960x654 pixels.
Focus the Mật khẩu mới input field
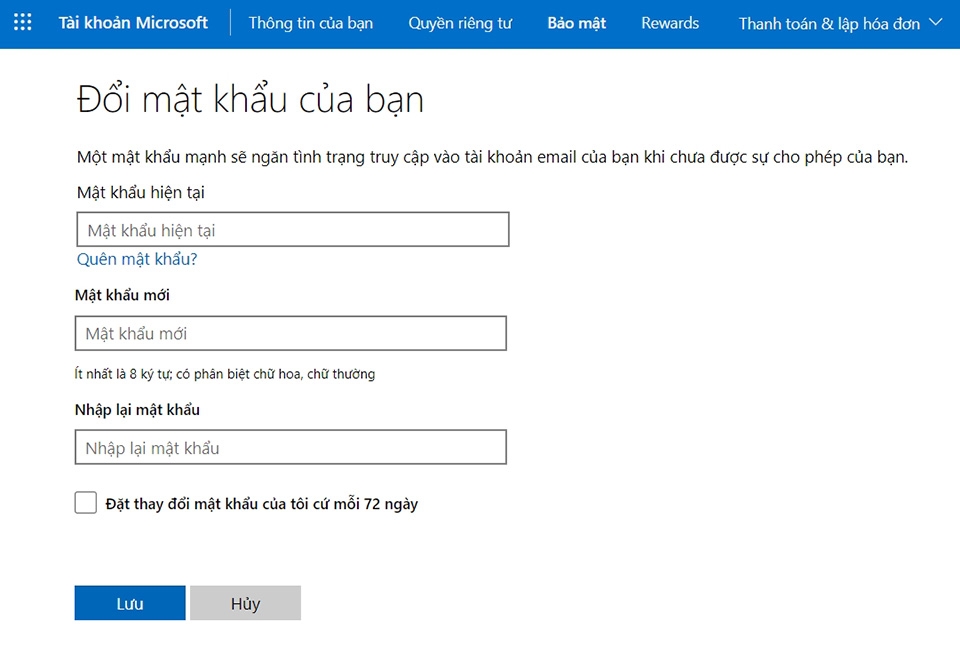pyautogui.click(x=291, y=333)
